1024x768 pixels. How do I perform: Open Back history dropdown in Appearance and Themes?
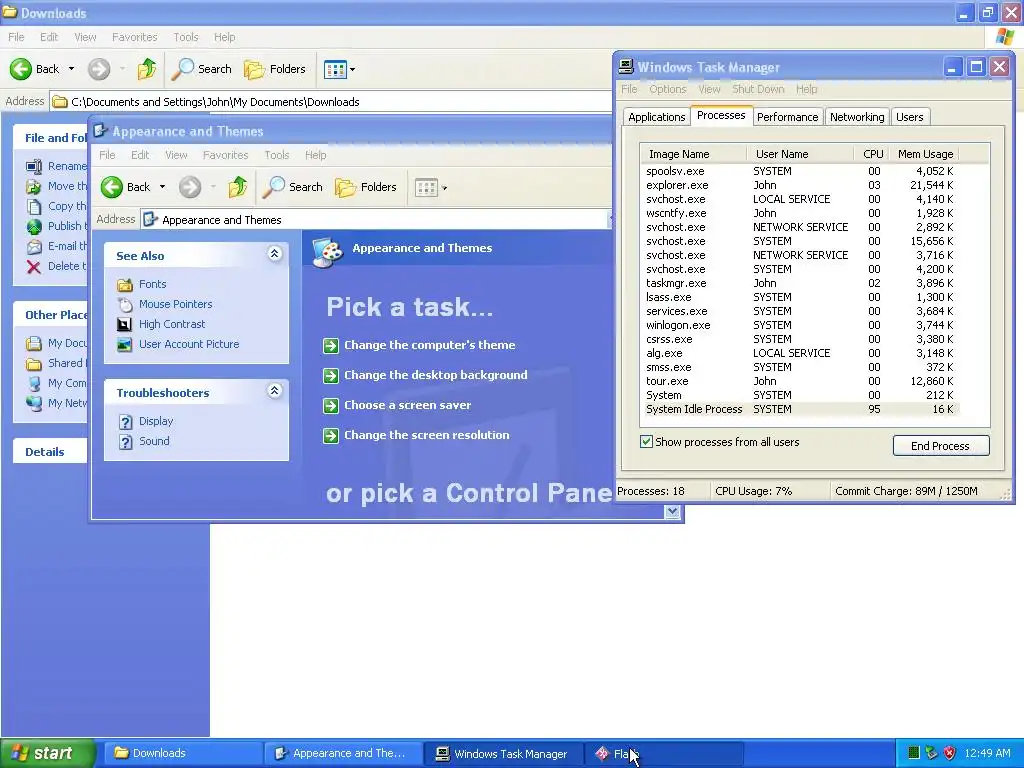point(162,187)
